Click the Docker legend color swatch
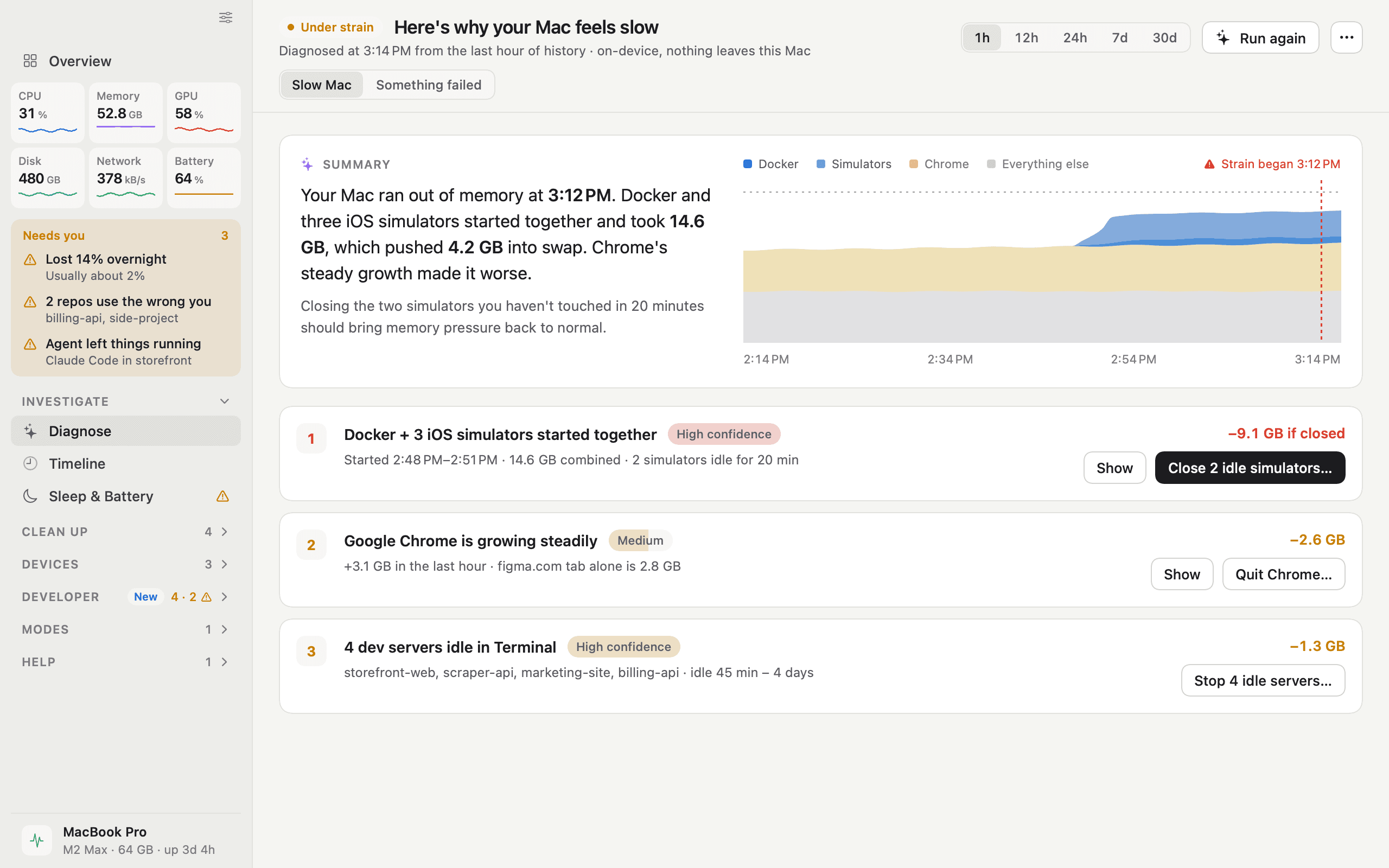The height and width of the screenshot is (868, 1389). click(x=747, y=164)
